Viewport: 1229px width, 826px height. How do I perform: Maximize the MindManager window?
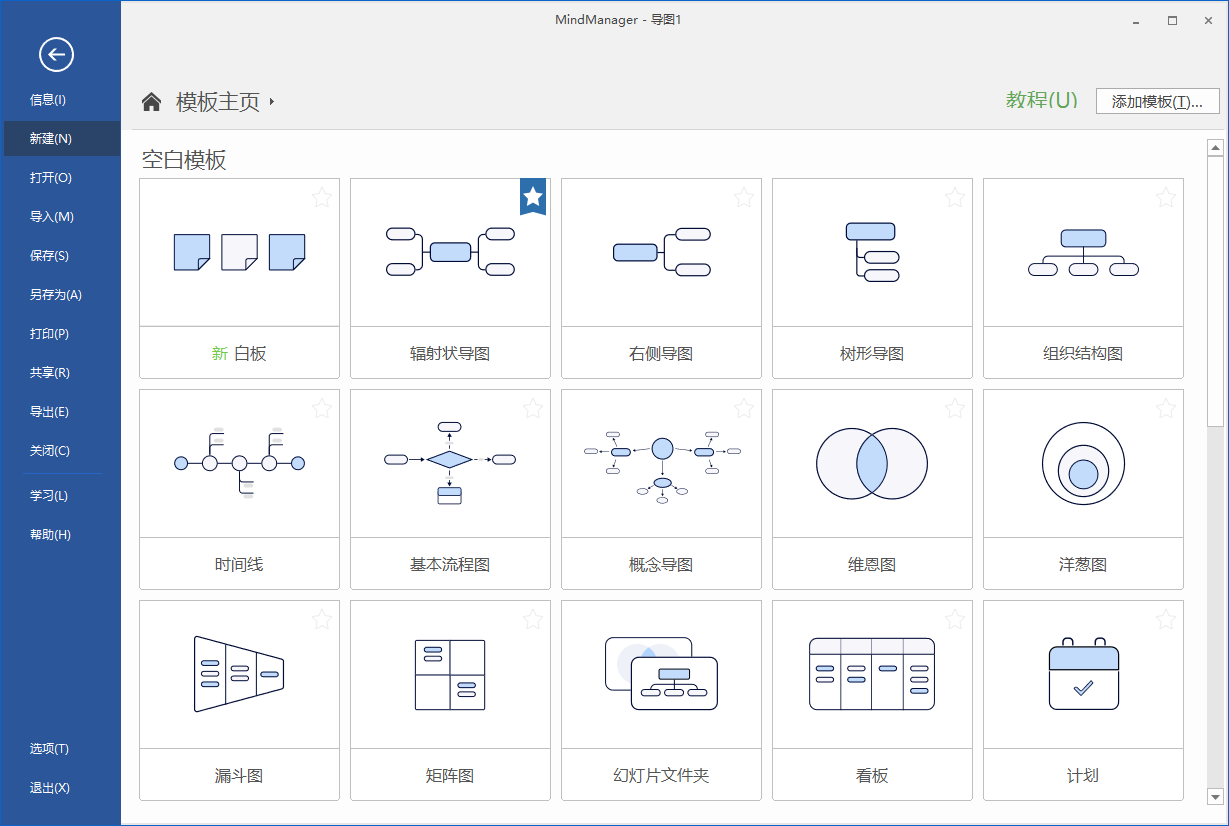click(x=1172, y=20)
